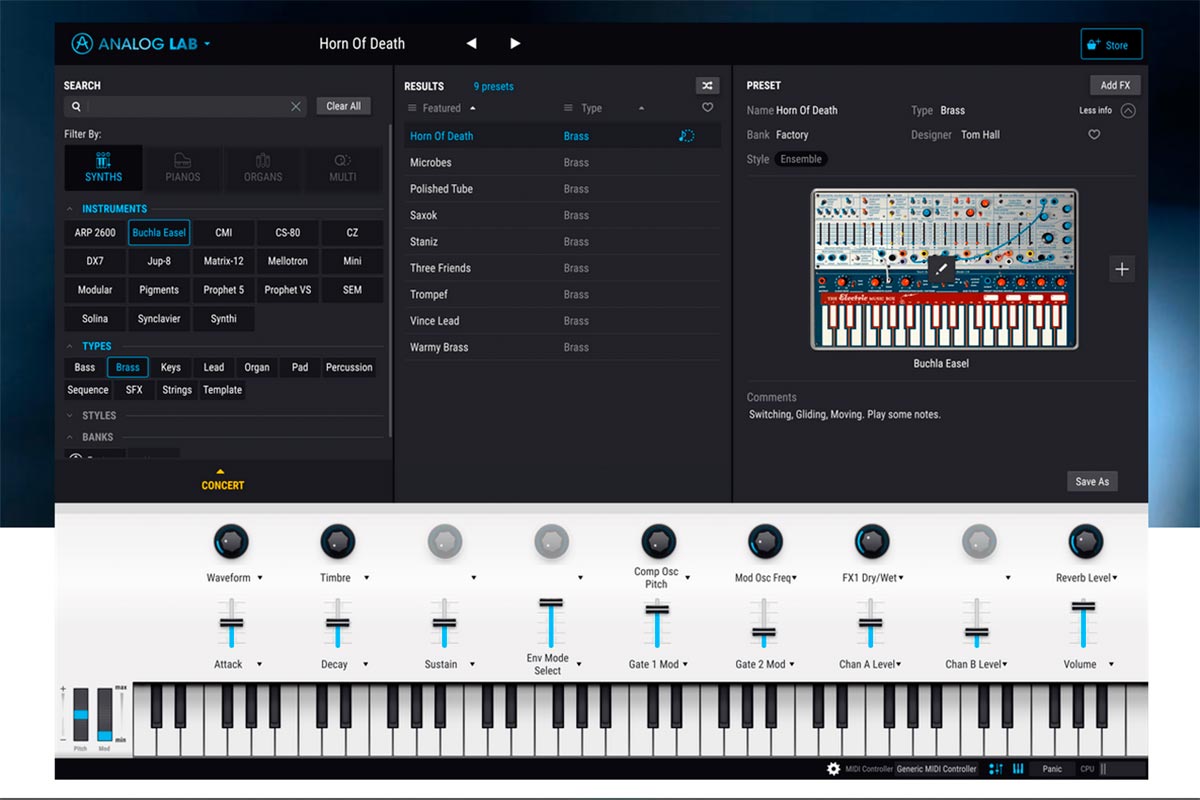Viewport: 1200px width, 800px height.
Task: Switch to the Multi filter tab
Action: [x=343, y=168]
